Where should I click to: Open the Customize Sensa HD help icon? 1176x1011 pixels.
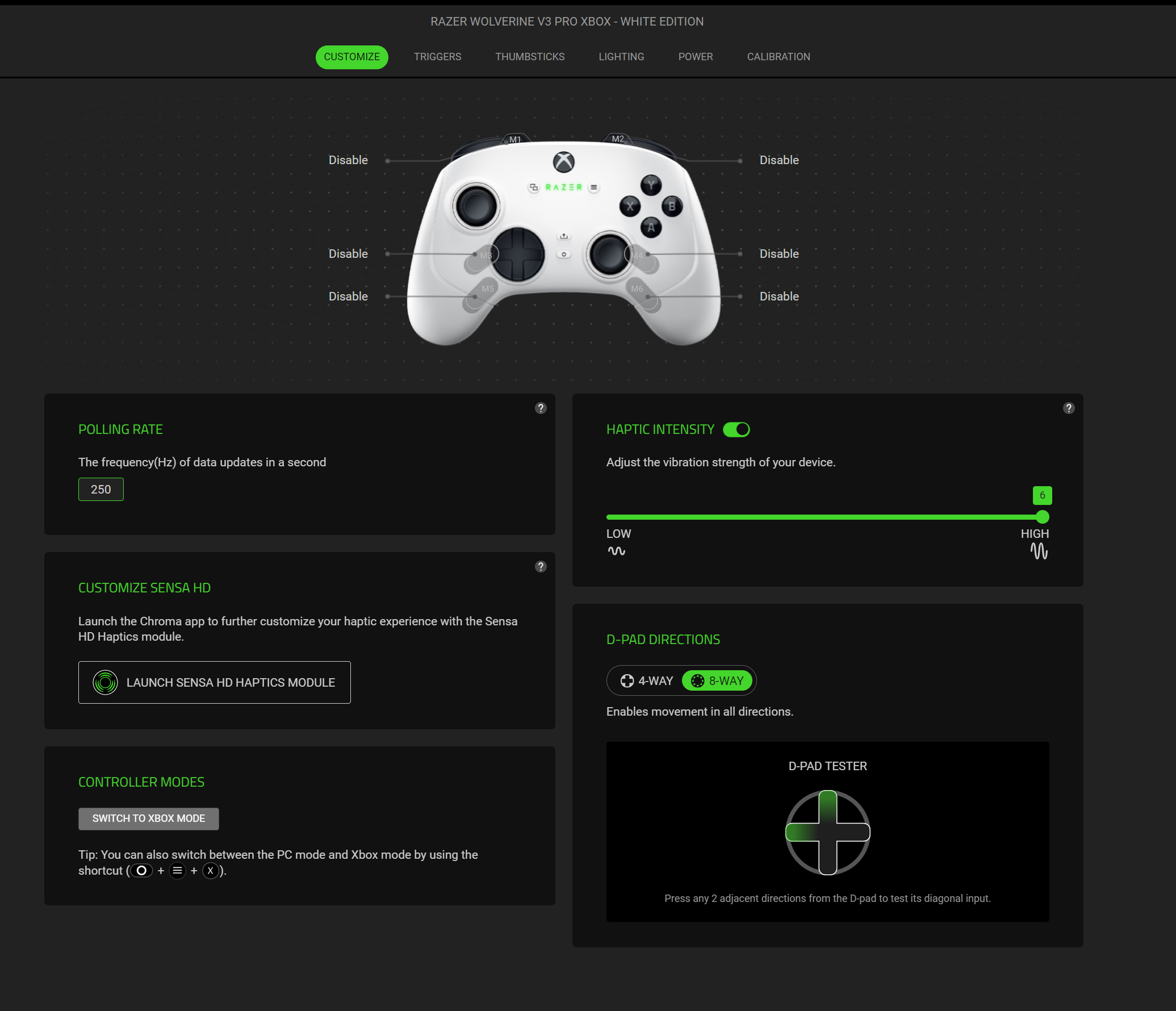[541, 566]
